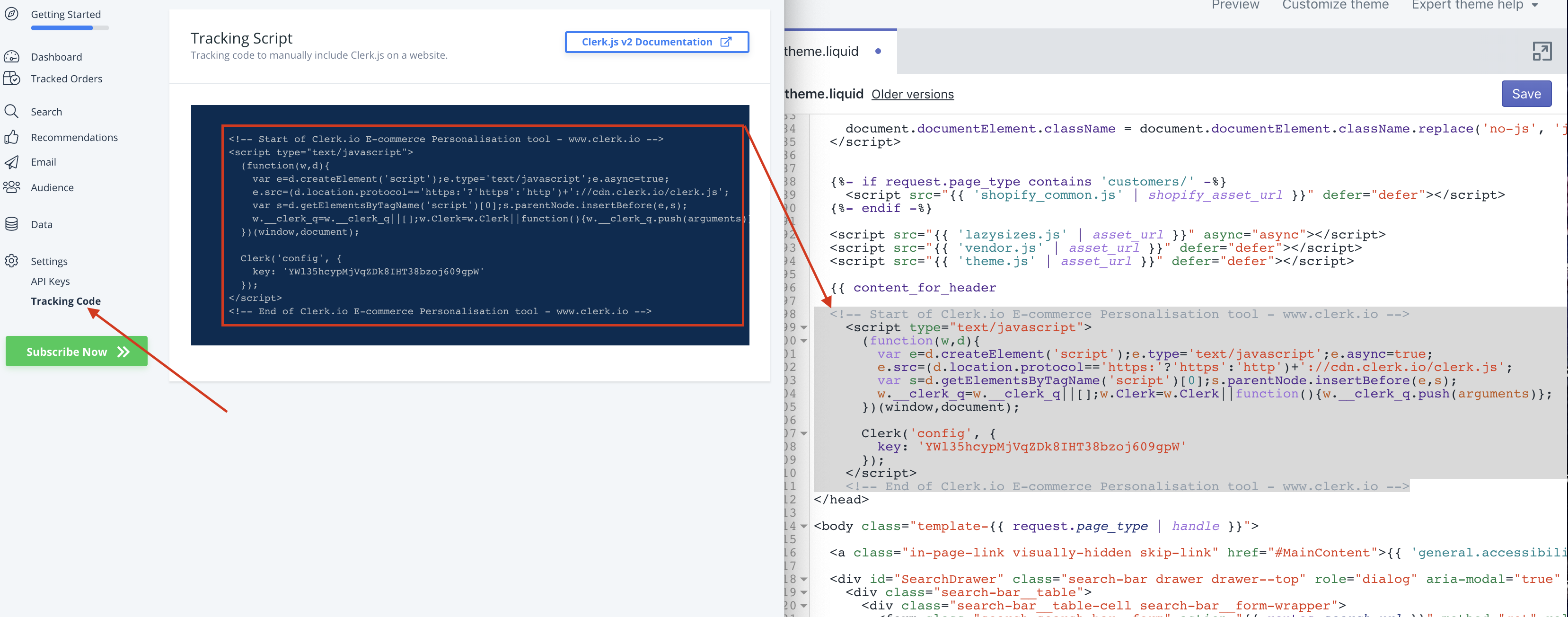Open Tracked Orders via its package icon
The image size is (1568, 617).
(13, 79)
